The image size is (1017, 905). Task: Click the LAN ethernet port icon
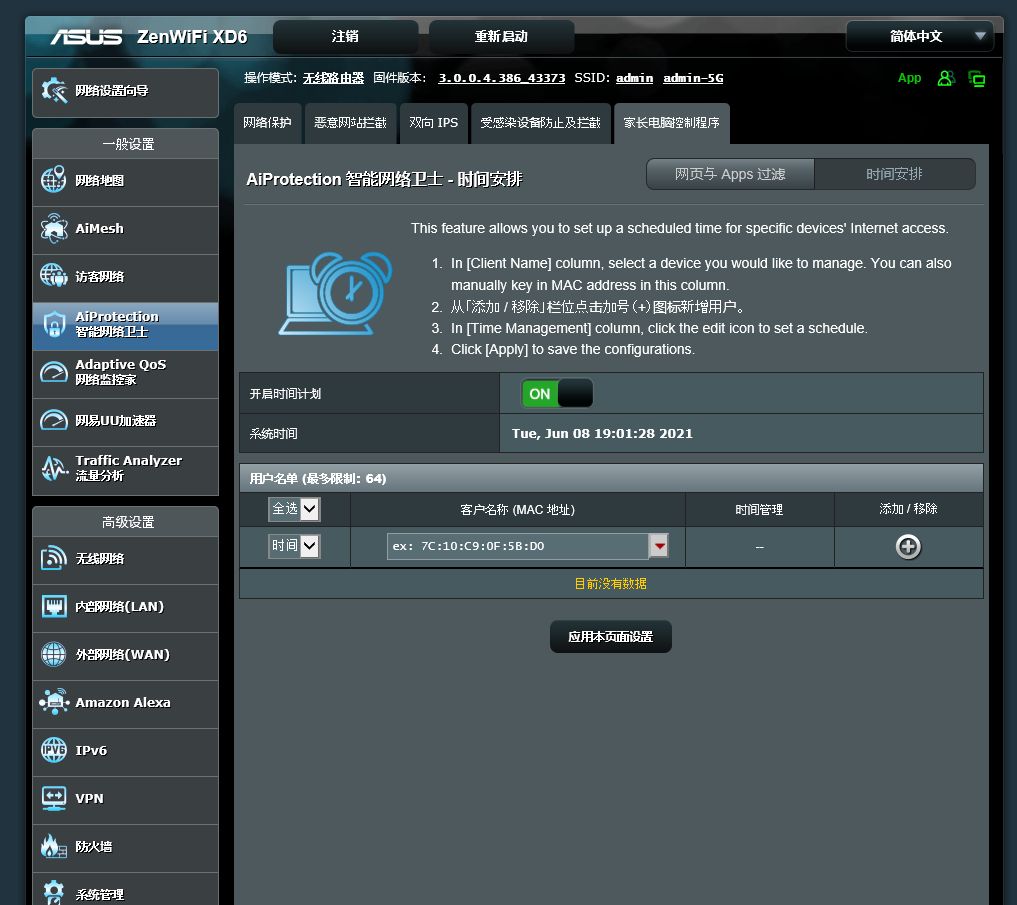click(54, 607)
